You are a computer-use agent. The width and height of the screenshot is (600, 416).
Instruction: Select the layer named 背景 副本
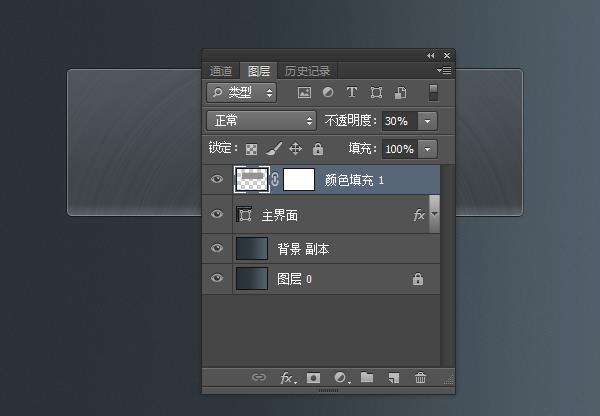[321, 249]
